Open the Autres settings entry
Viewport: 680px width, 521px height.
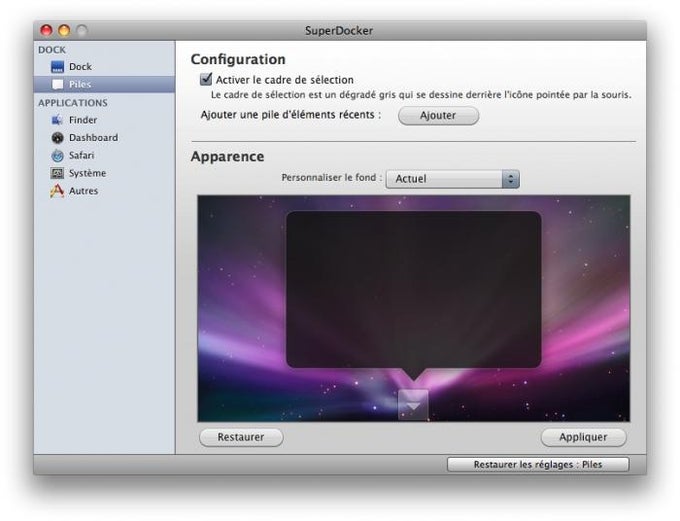105,191
